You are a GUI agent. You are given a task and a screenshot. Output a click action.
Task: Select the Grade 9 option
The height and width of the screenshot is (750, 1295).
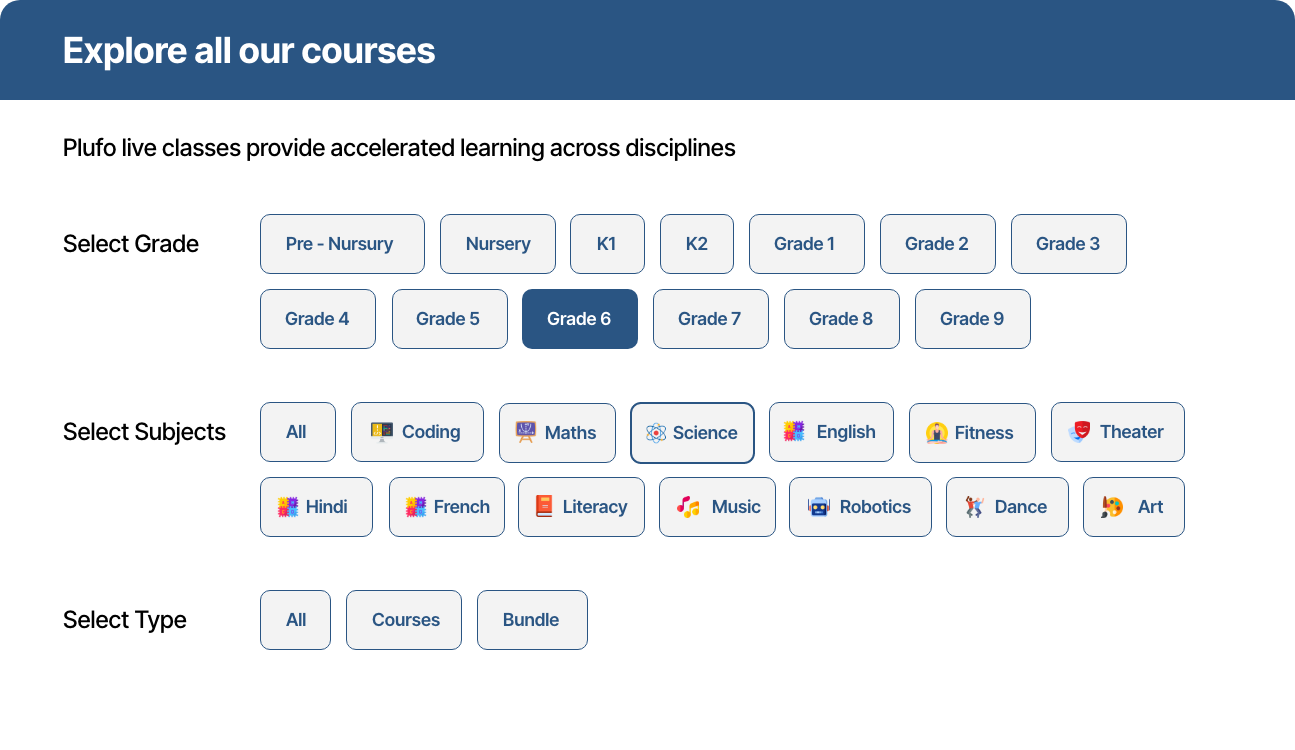tap(972, 319)
